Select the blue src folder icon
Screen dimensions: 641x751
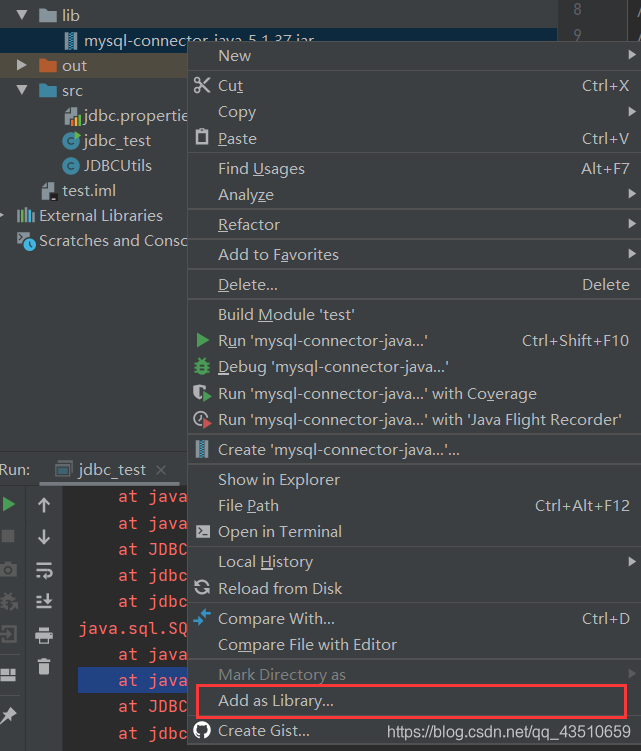(x=48, y=90)
